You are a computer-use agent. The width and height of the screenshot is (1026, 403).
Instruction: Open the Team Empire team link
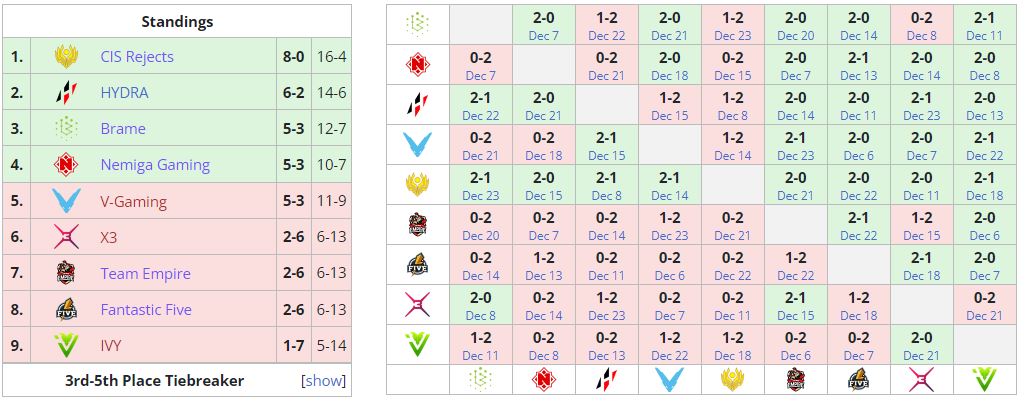pos(145,273)
